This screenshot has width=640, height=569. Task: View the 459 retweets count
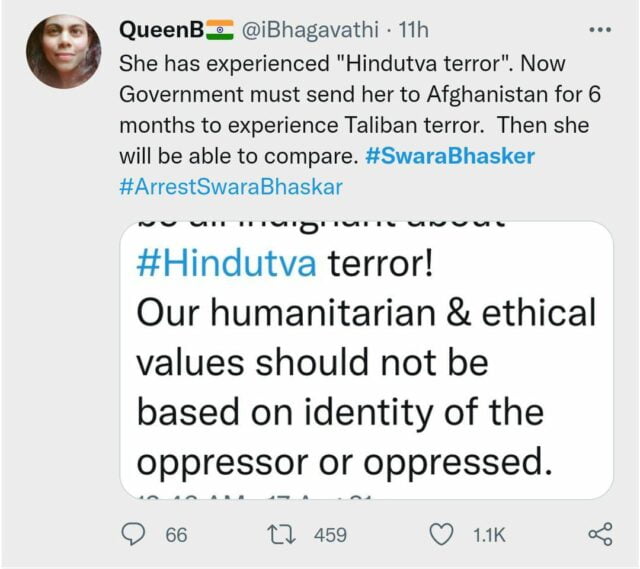pyautogui.click(x=330, y=535)
